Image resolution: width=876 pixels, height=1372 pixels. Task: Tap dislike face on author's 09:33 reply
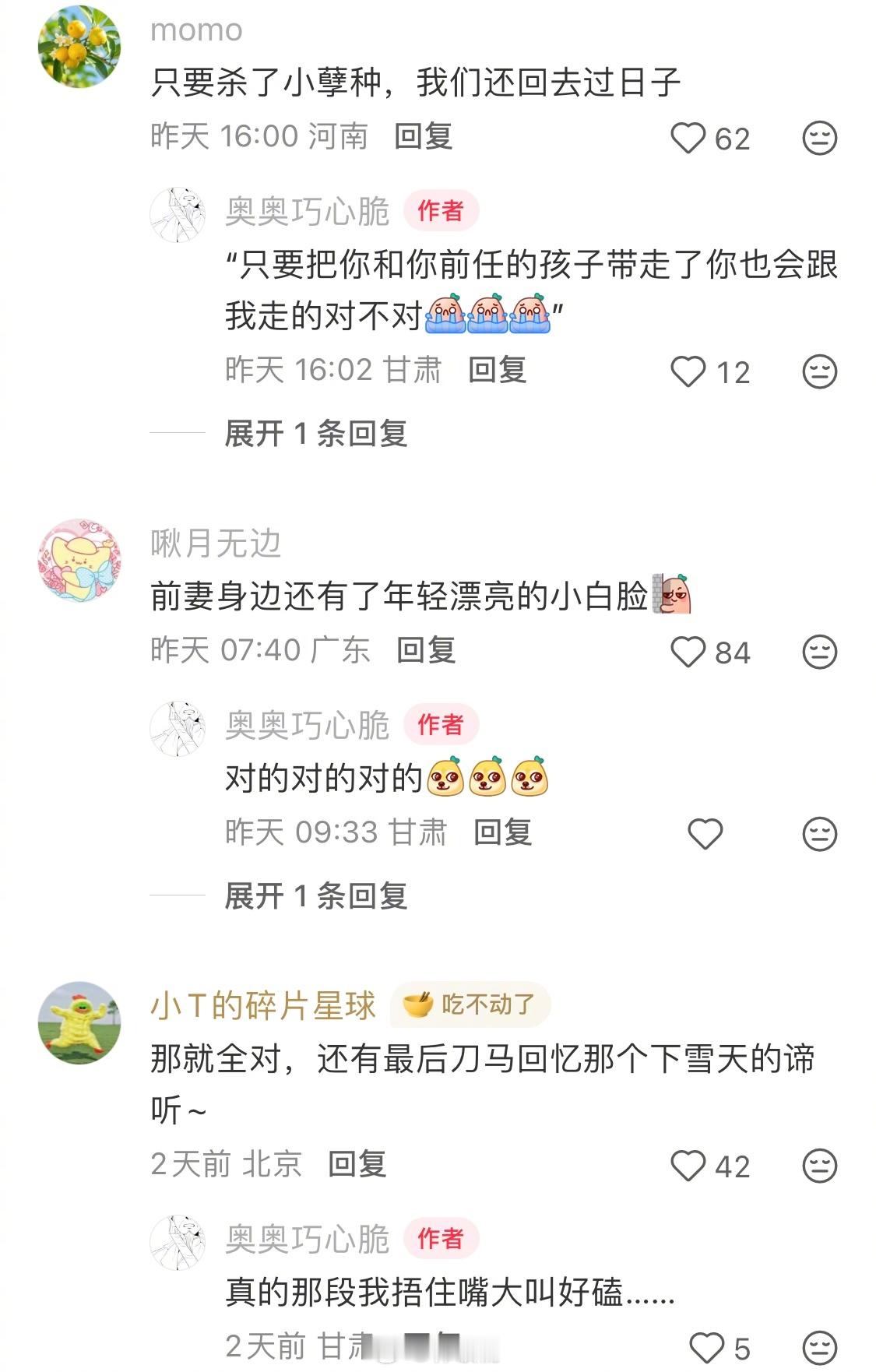[x=819, y=834]
